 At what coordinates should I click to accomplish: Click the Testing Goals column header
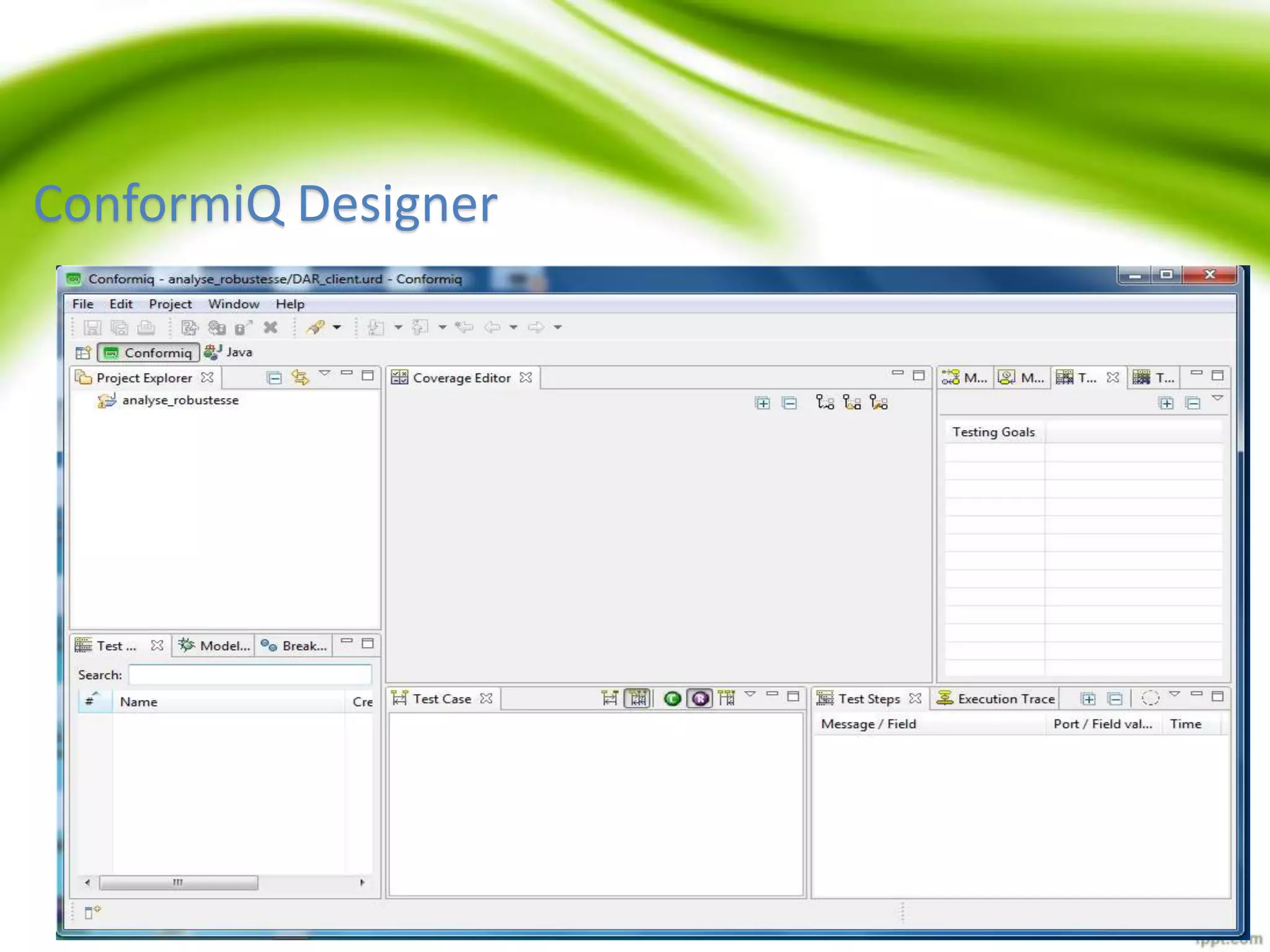(994, 432)
